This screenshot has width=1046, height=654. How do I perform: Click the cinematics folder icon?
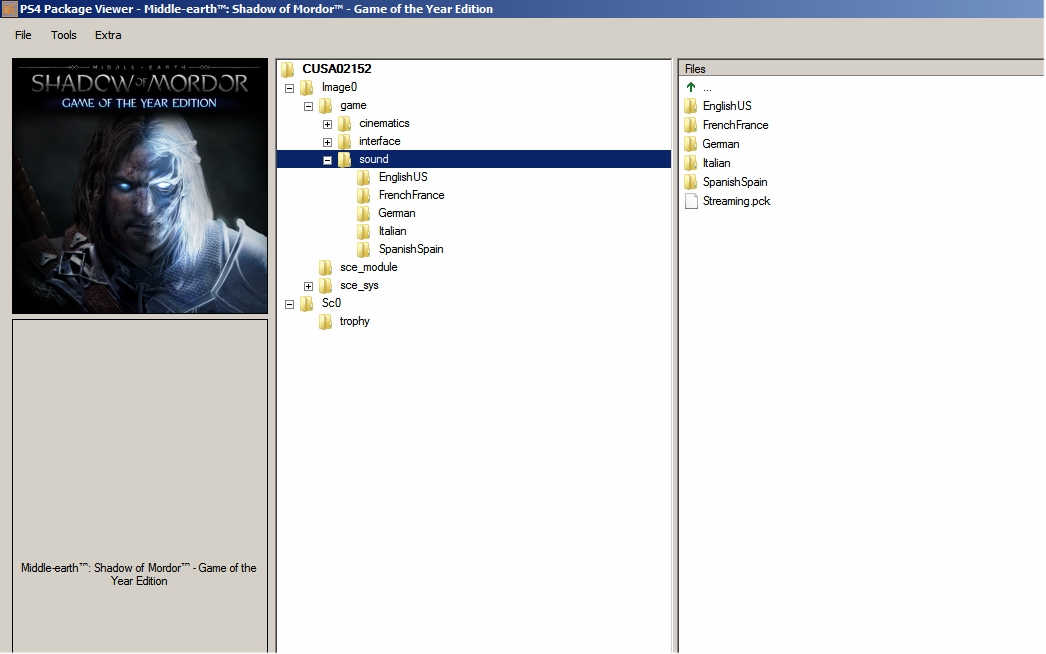click(x=345, y=123)
